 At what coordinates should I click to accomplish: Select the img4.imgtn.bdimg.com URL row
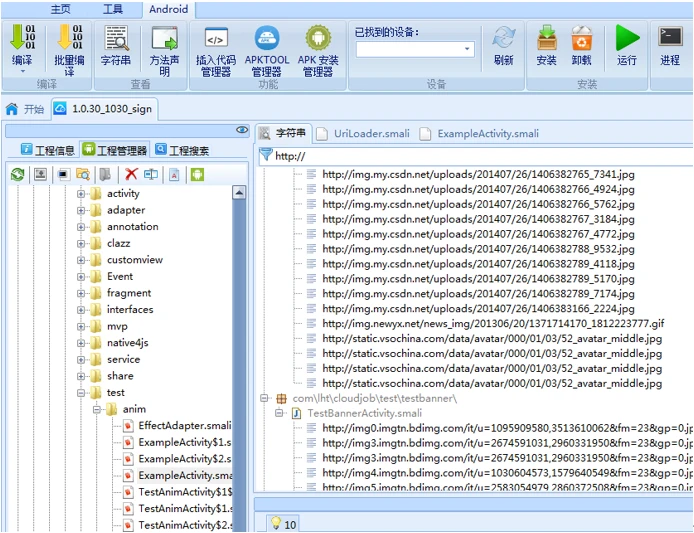(507, 473)
